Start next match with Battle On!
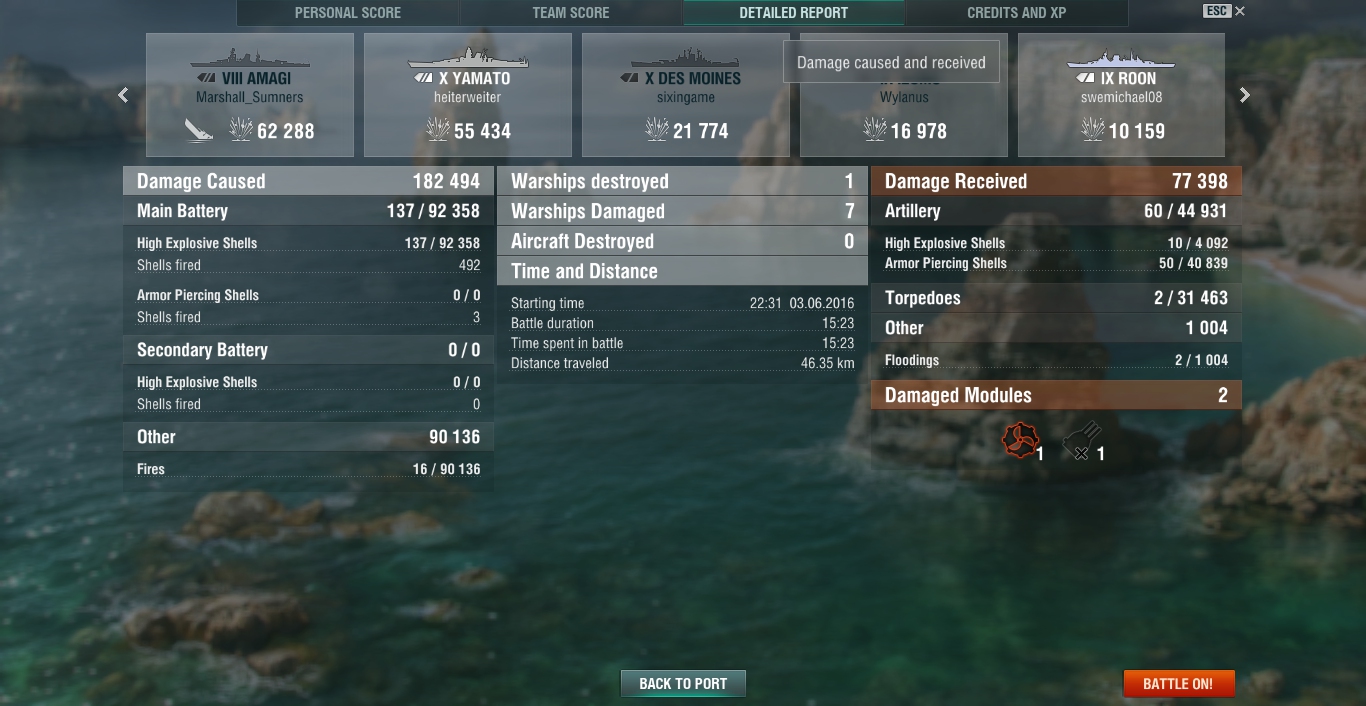Viewport: 1366px width, 706px height. pyautogui.click(x=1178, y=684)
